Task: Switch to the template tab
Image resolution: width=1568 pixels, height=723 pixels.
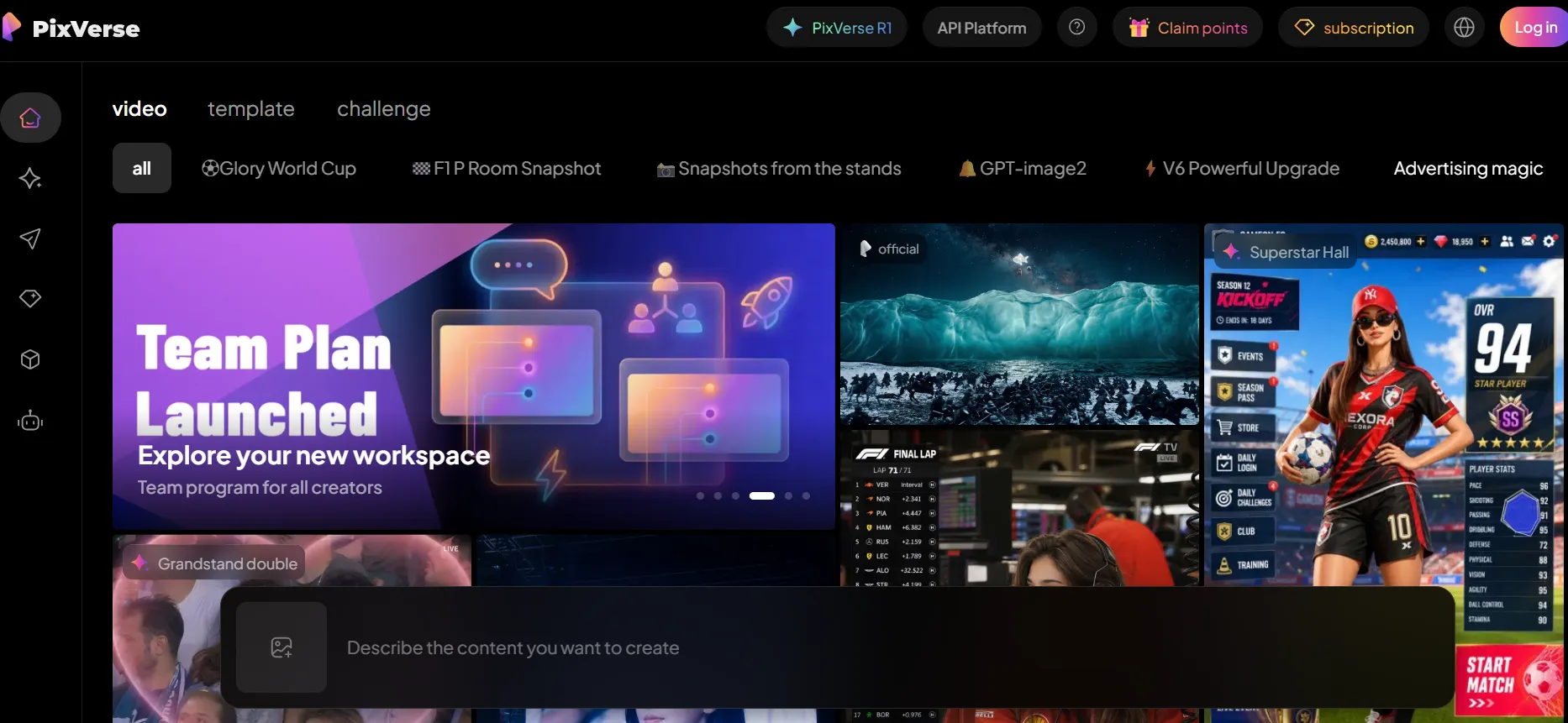Action: coord(251,109)
